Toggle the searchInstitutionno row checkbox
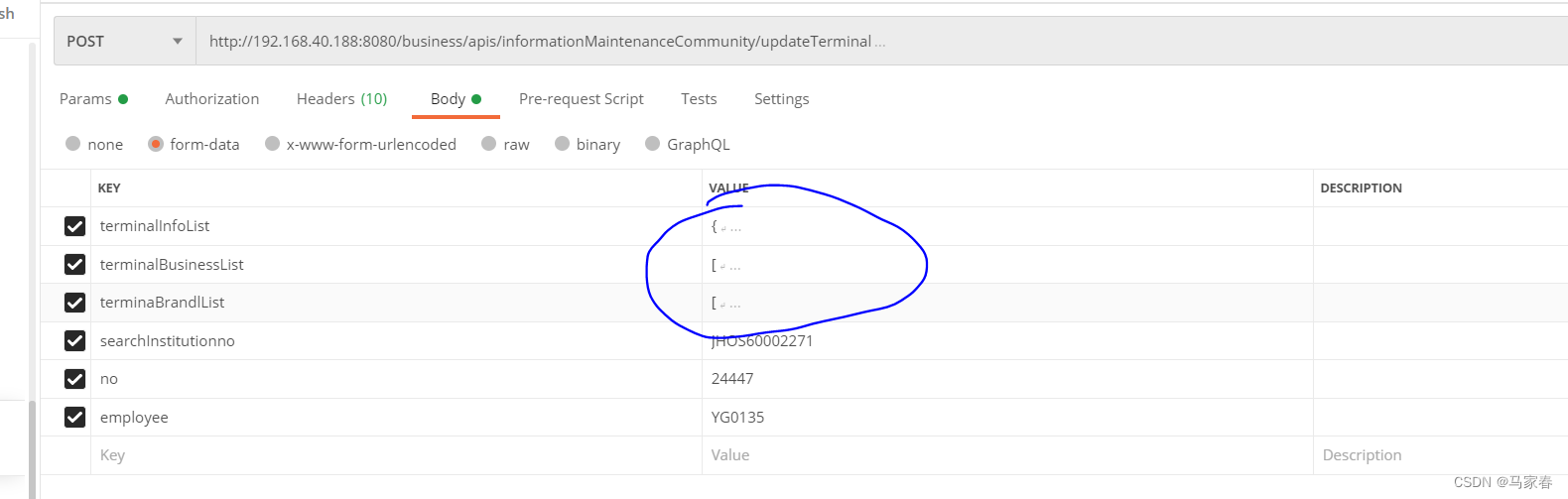 point(74,340)
